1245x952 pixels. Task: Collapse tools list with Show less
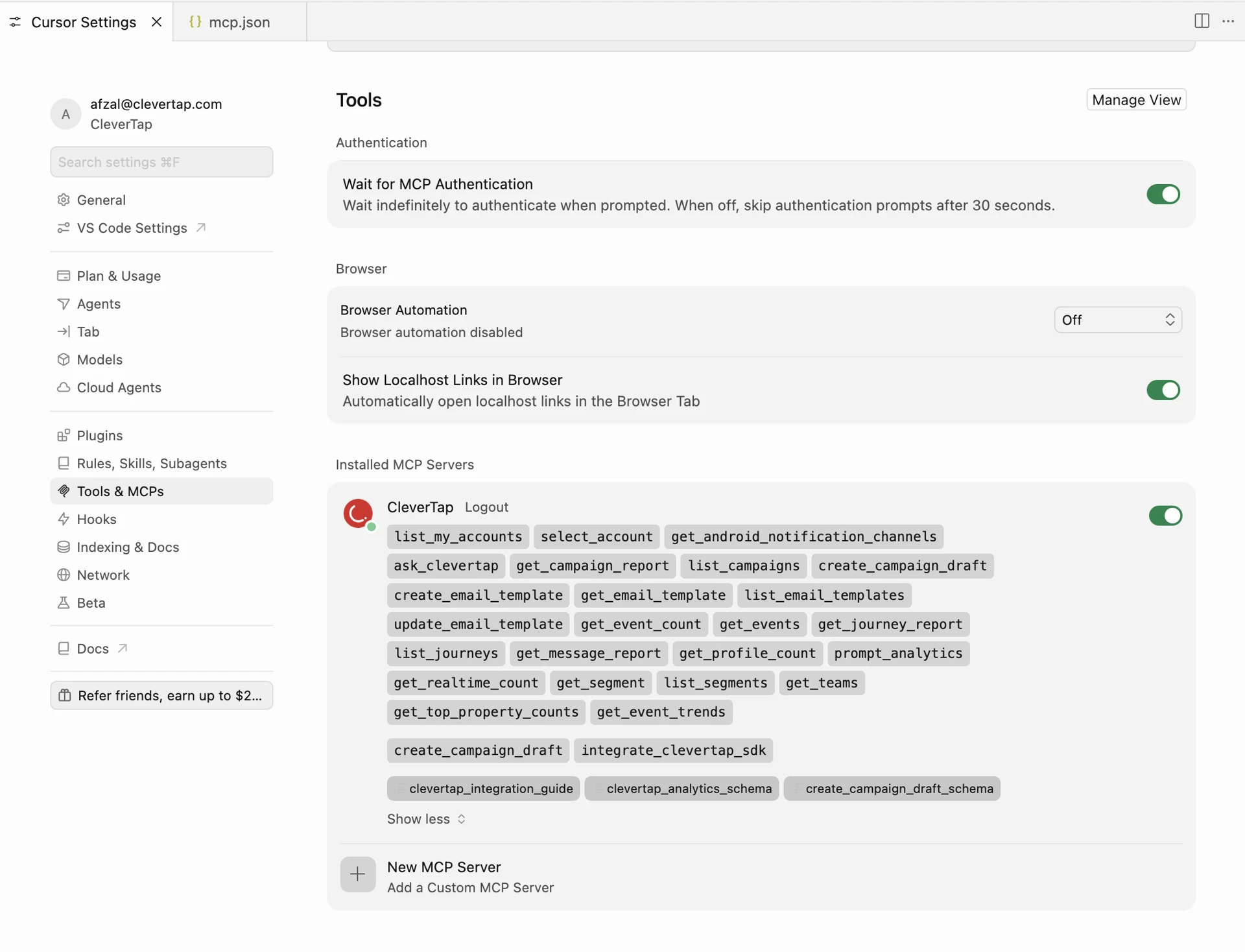pyautogui.click(x=426, y=819)
